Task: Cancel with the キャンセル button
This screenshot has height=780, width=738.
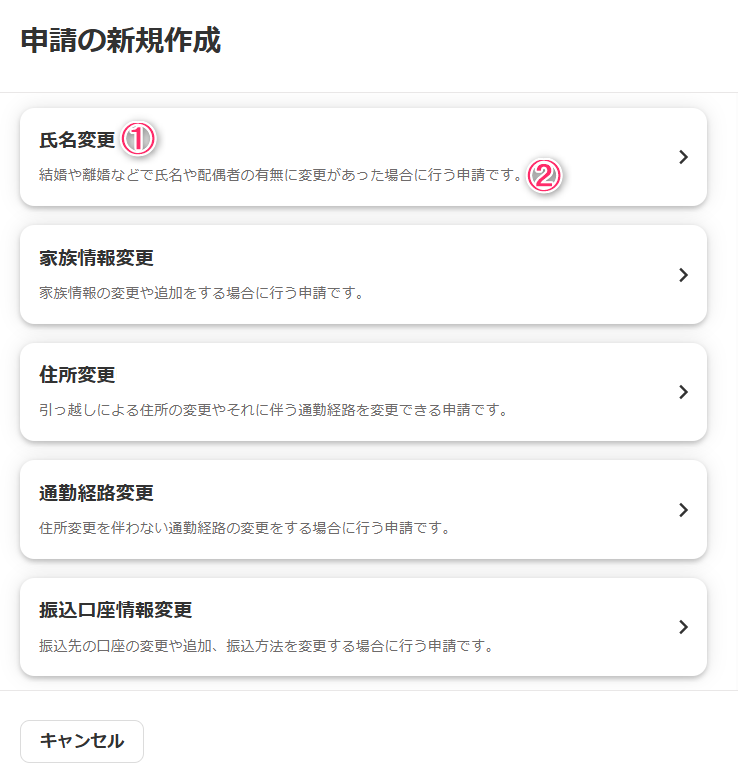Action: [x=82, y=741]
